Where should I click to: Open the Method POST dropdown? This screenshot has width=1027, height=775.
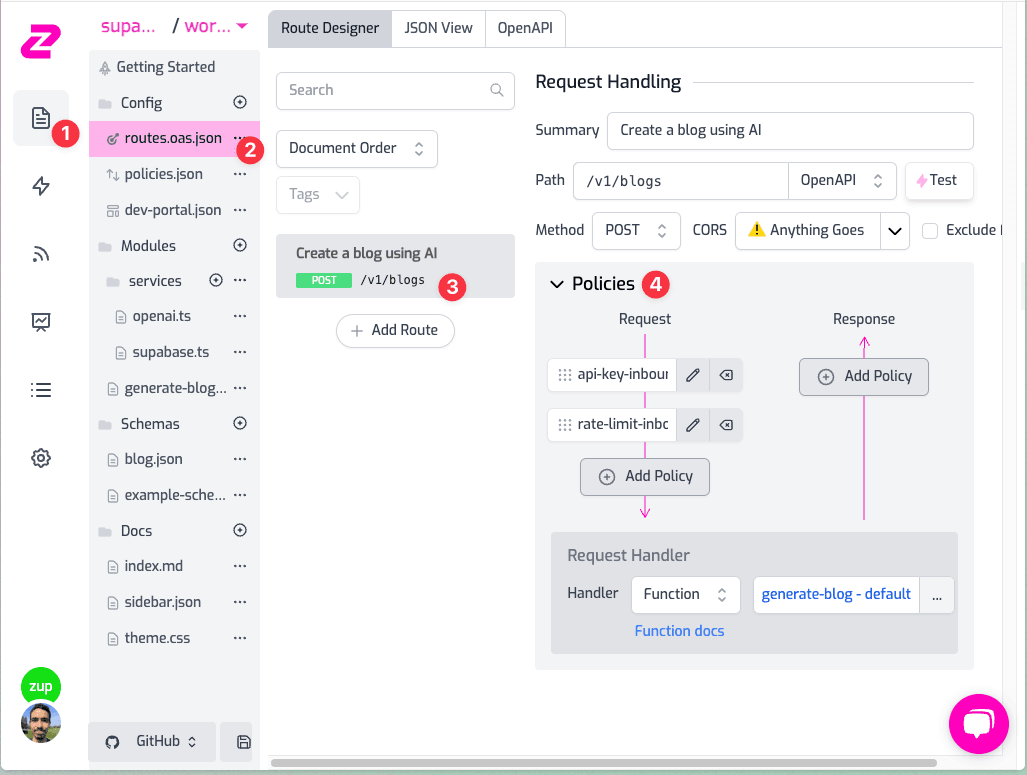click(x=636, y=231)
